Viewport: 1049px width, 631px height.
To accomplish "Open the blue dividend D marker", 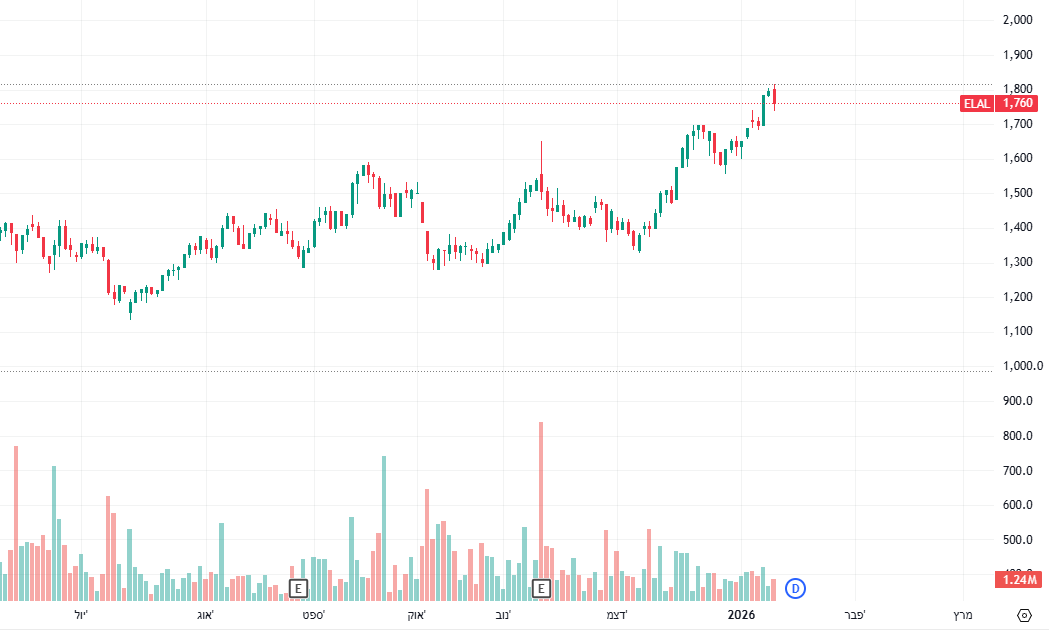I will [796, 588].
